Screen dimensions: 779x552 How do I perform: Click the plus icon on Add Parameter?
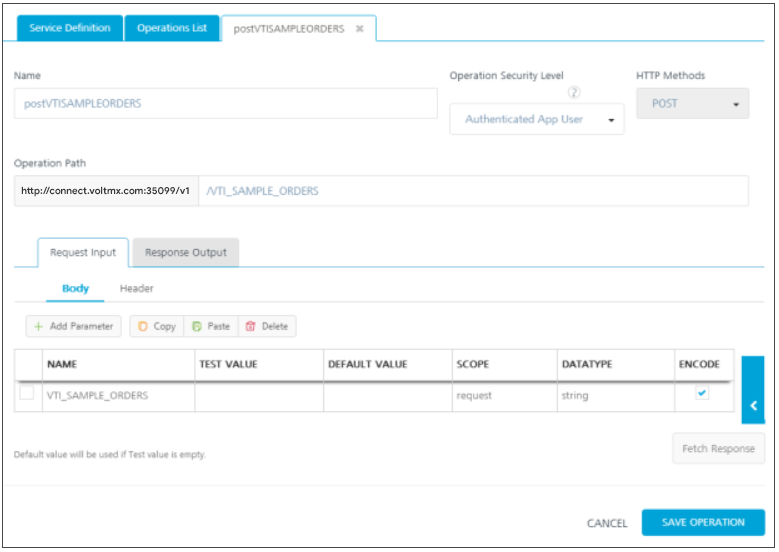tap(38, 326)
